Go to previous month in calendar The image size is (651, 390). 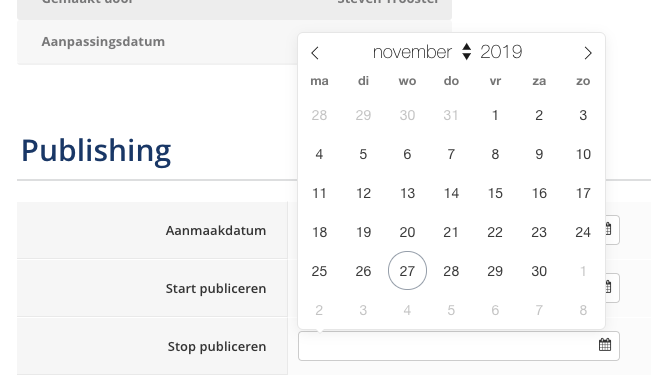pos(315,53)
